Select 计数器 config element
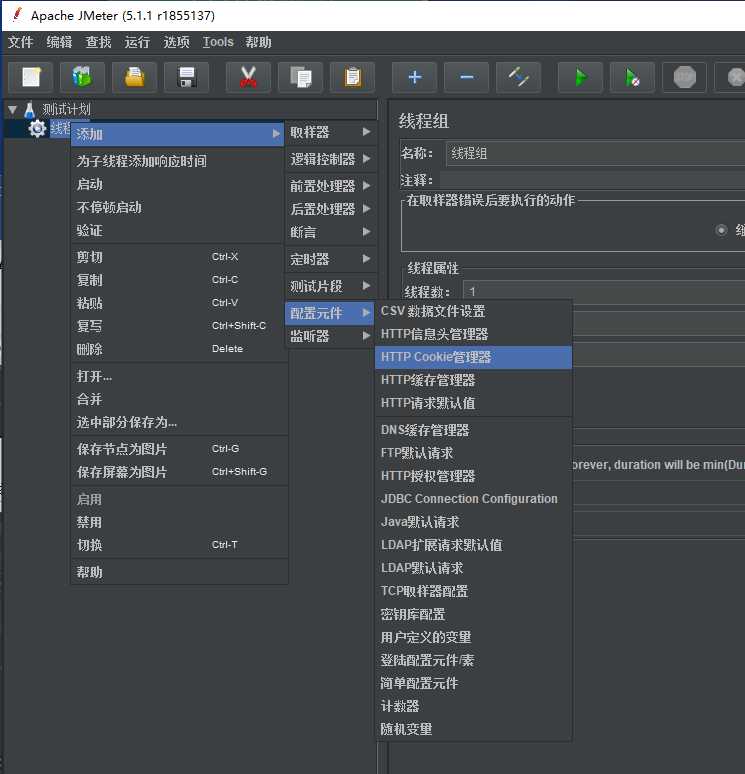Image resolution: width=745 pixels, height=774 pixels. click(473, 706)
